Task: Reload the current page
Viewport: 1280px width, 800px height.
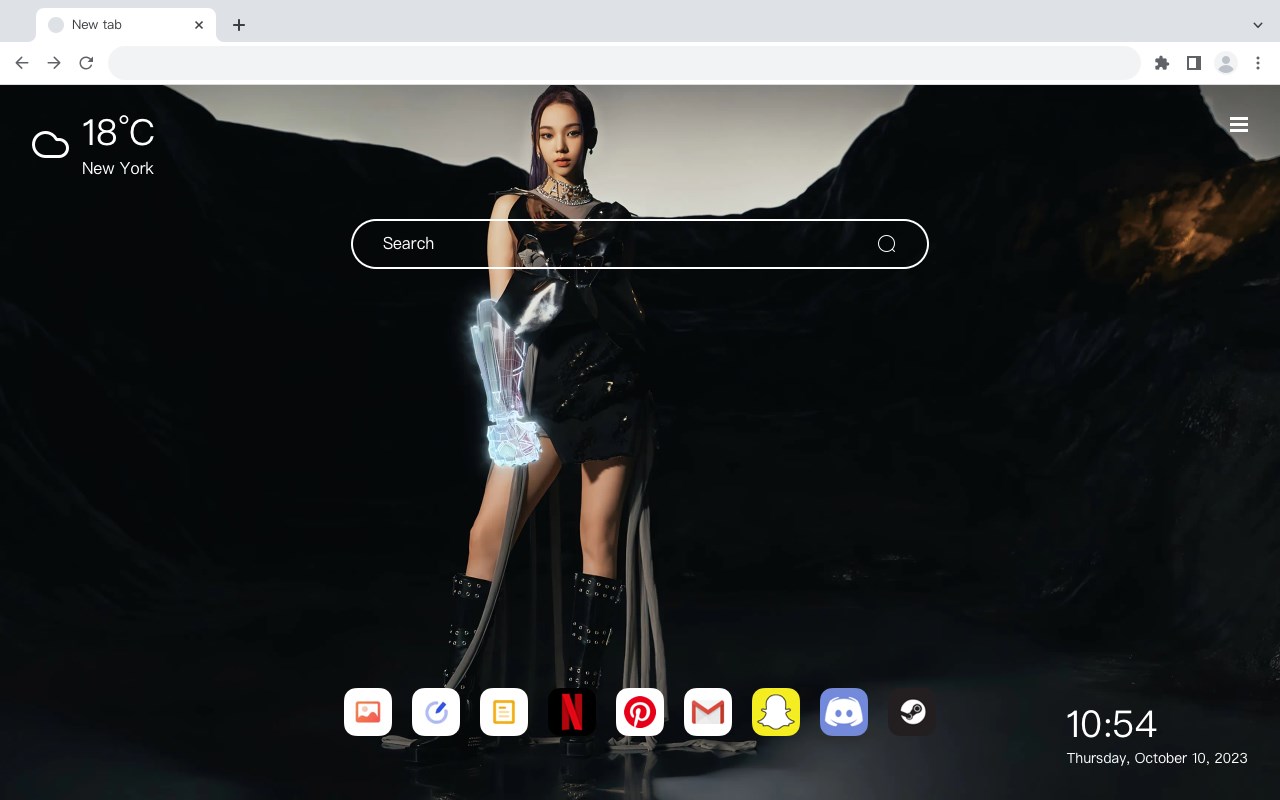Action: coord(86,63)
